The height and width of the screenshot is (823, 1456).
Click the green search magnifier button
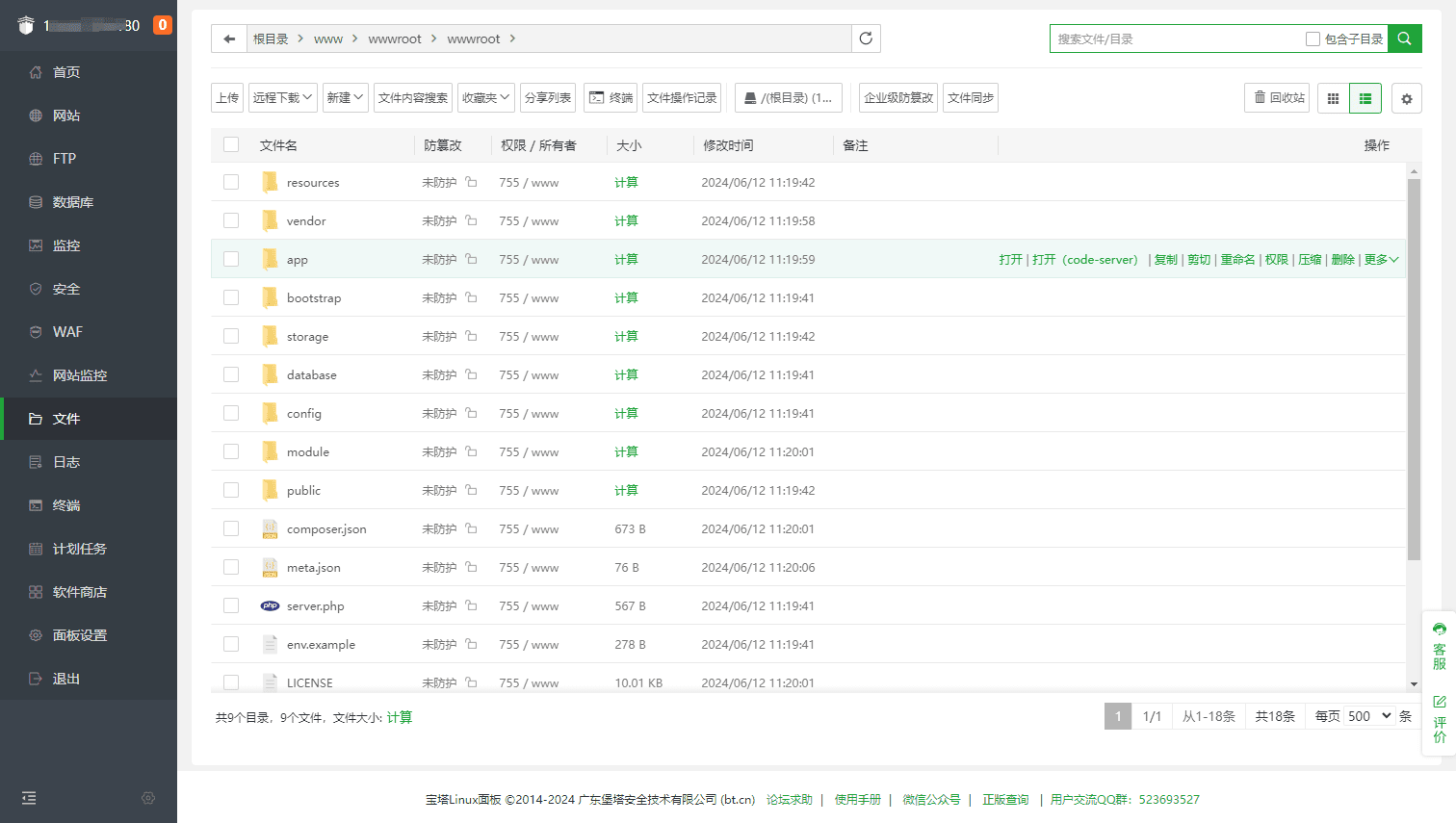(x=1405, y=39)
